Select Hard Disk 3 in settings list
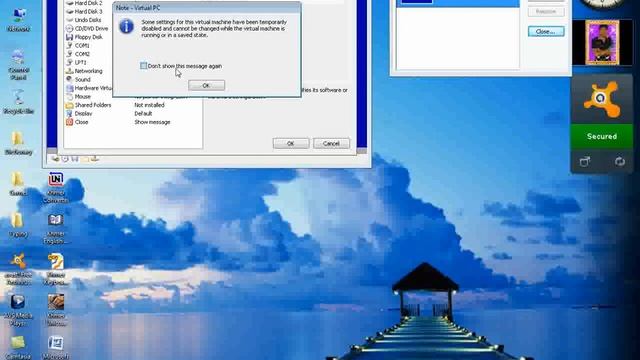 click(84, 11)
